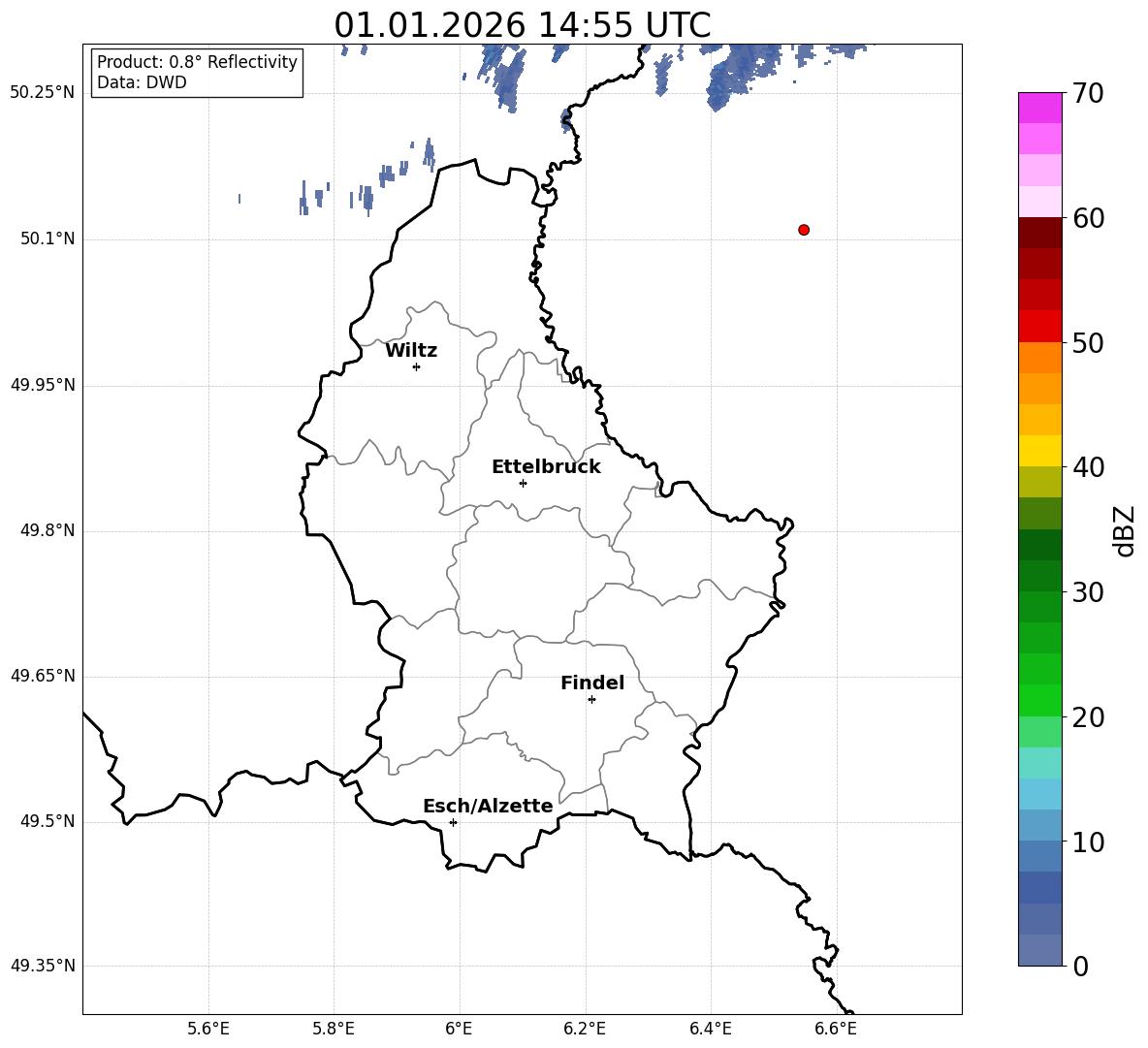Click the 6°E longitude label
The width and height of the screenshot is (1148, 1048).
pyautogui.click(x=459, y=1029)
